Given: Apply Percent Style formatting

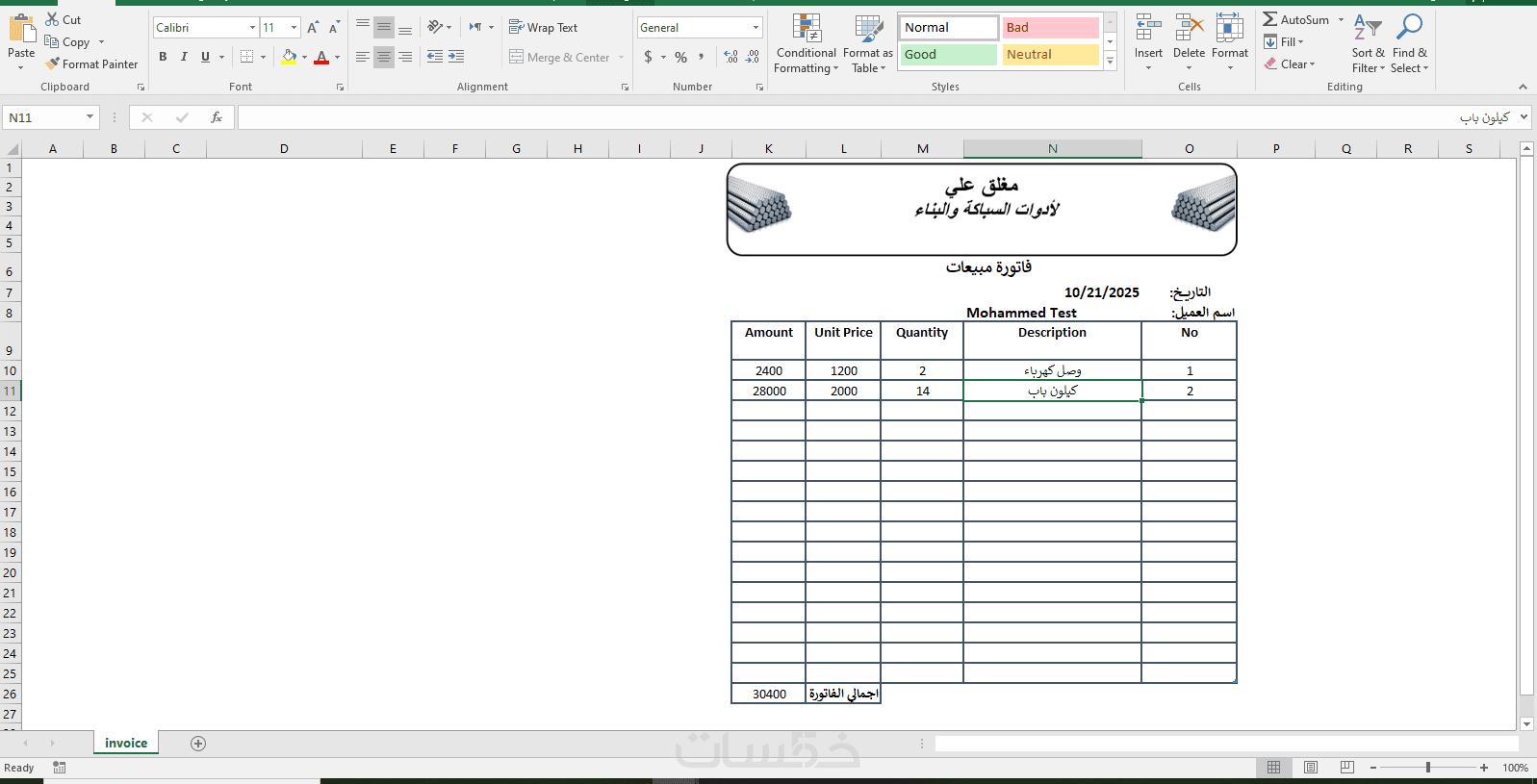Looking at the screenshot, I should pyautogui.click(x=681, y=57).
